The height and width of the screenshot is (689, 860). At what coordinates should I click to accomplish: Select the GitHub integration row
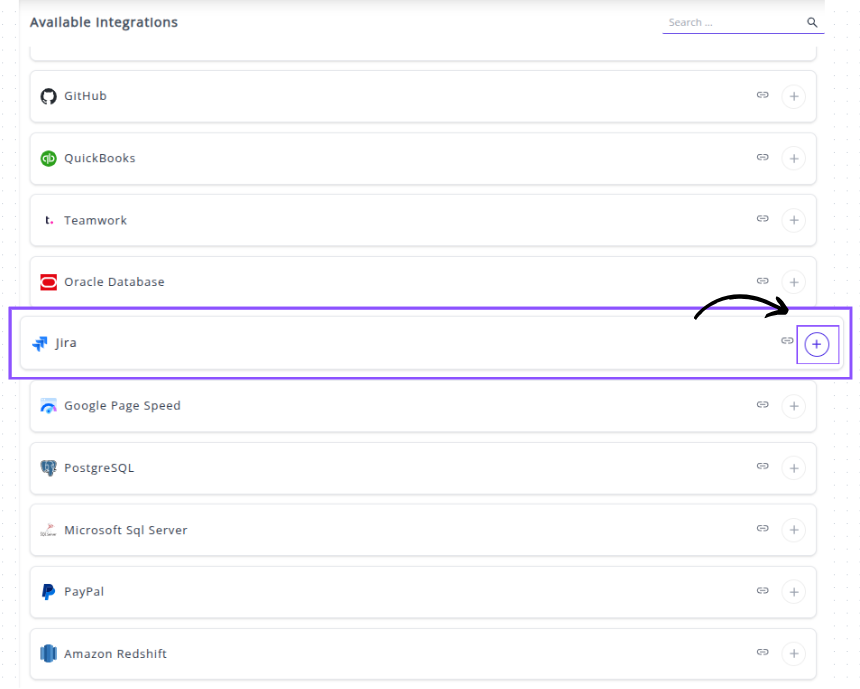(x=400, y=96)
